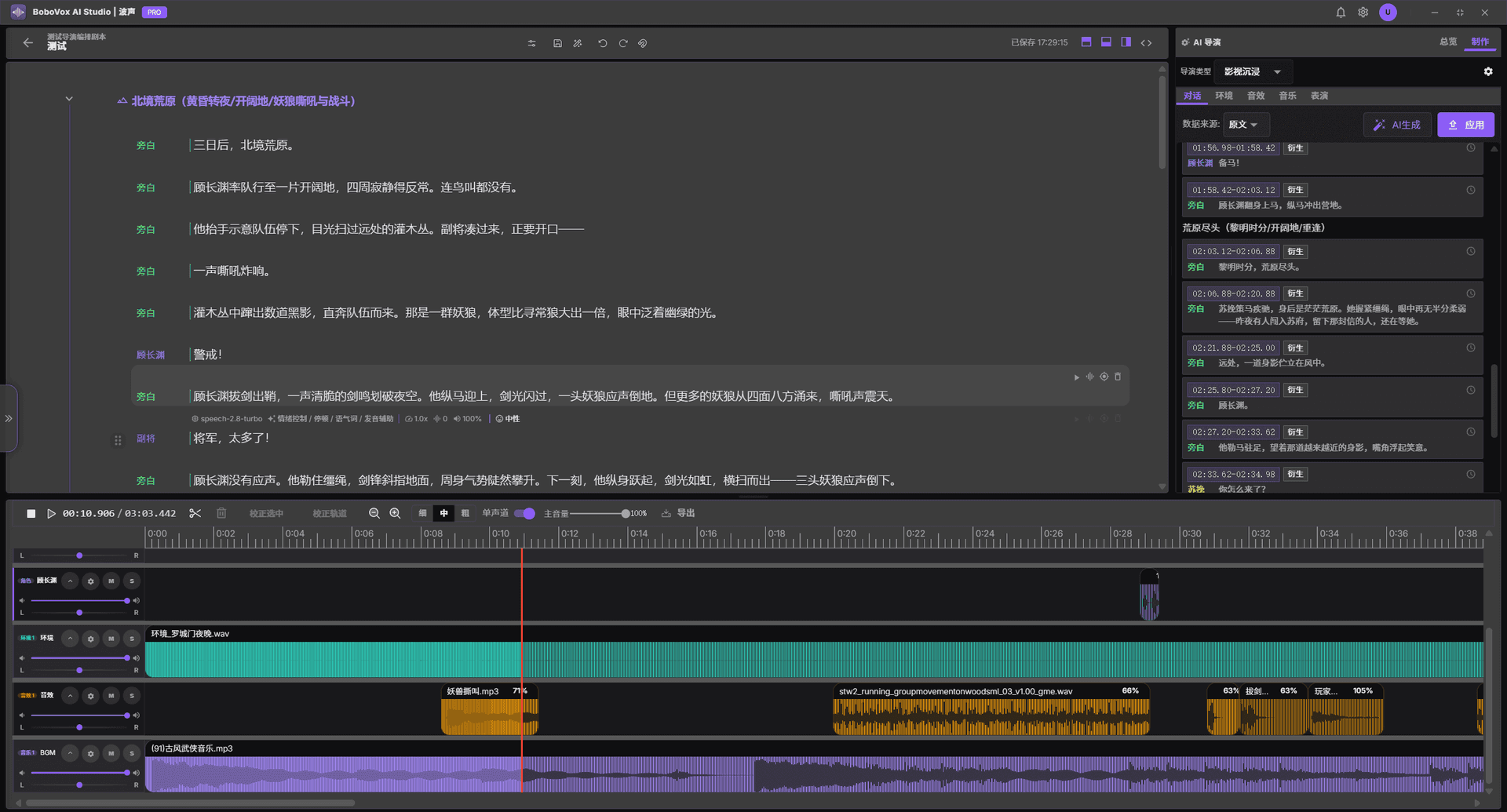Image resolution: width=1507 pixels, height=812 pixels.
Task: Click the undo icon in editor toolbar
Action: click(602, 43)
